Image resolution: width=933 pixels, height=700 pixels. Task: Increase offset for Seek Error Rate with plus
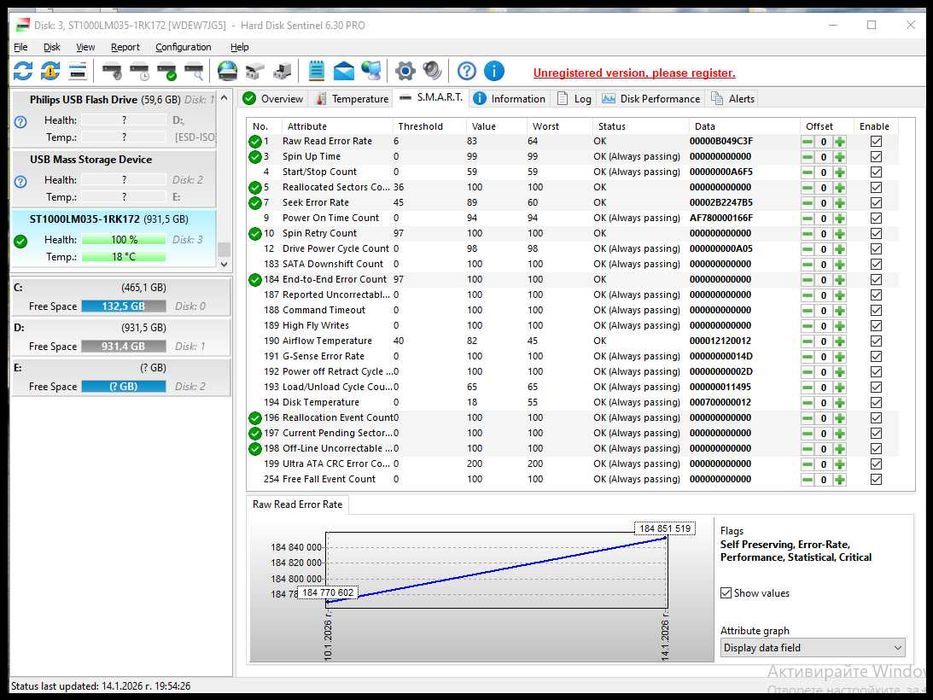[x=840, y=203]
